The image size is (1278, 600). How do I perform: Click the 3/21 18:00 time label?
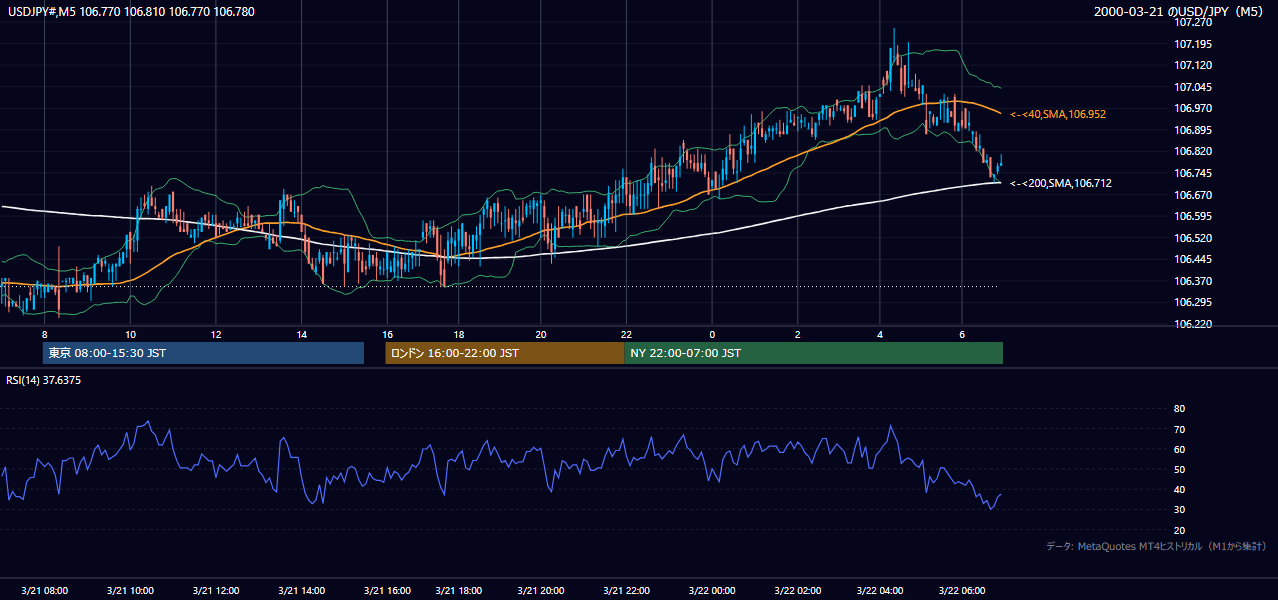(460, 591)
